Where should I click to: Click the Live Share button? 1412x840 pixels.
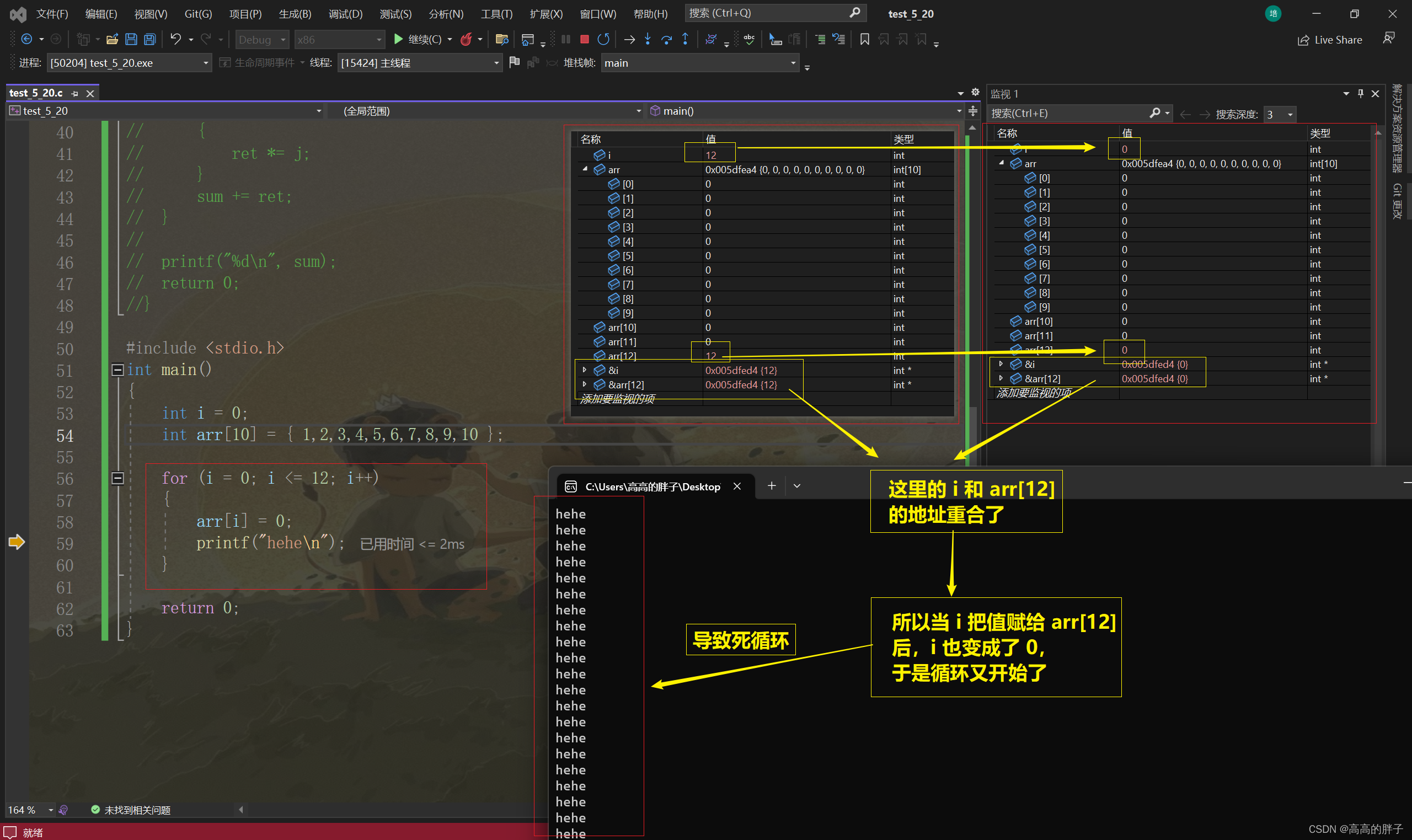(x=1329, y=40)
